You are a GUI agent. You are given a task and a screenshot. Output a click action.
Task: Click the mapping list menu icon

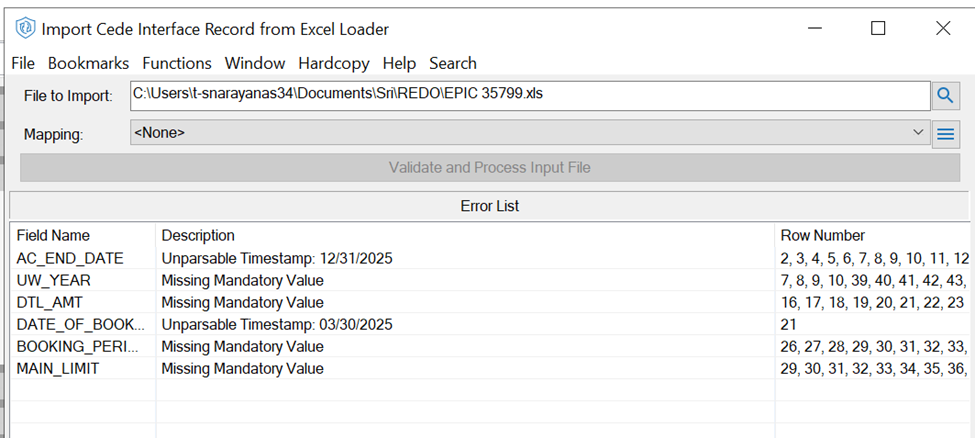[945, 133]
